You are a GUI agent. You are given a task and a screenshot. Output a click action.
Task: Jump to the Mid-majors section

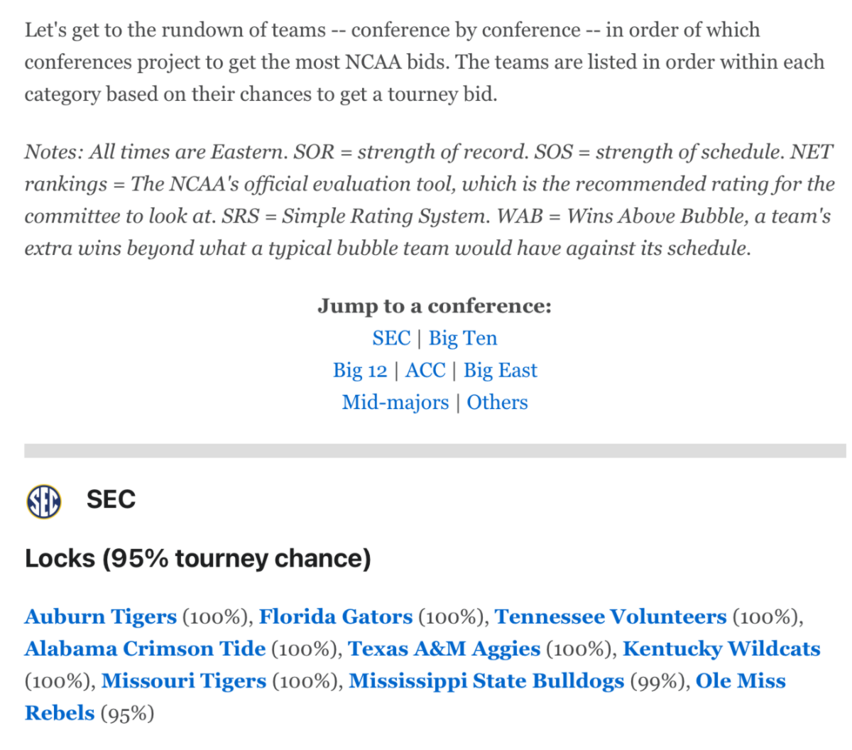(395, 402)
